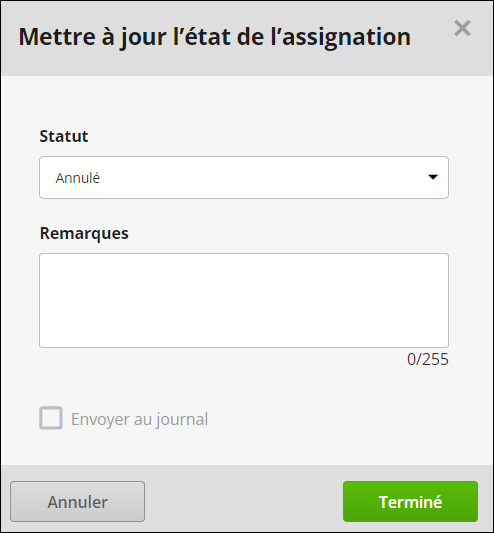
Task: Expand the status combo box list
Action: click(x=244, y=177)
